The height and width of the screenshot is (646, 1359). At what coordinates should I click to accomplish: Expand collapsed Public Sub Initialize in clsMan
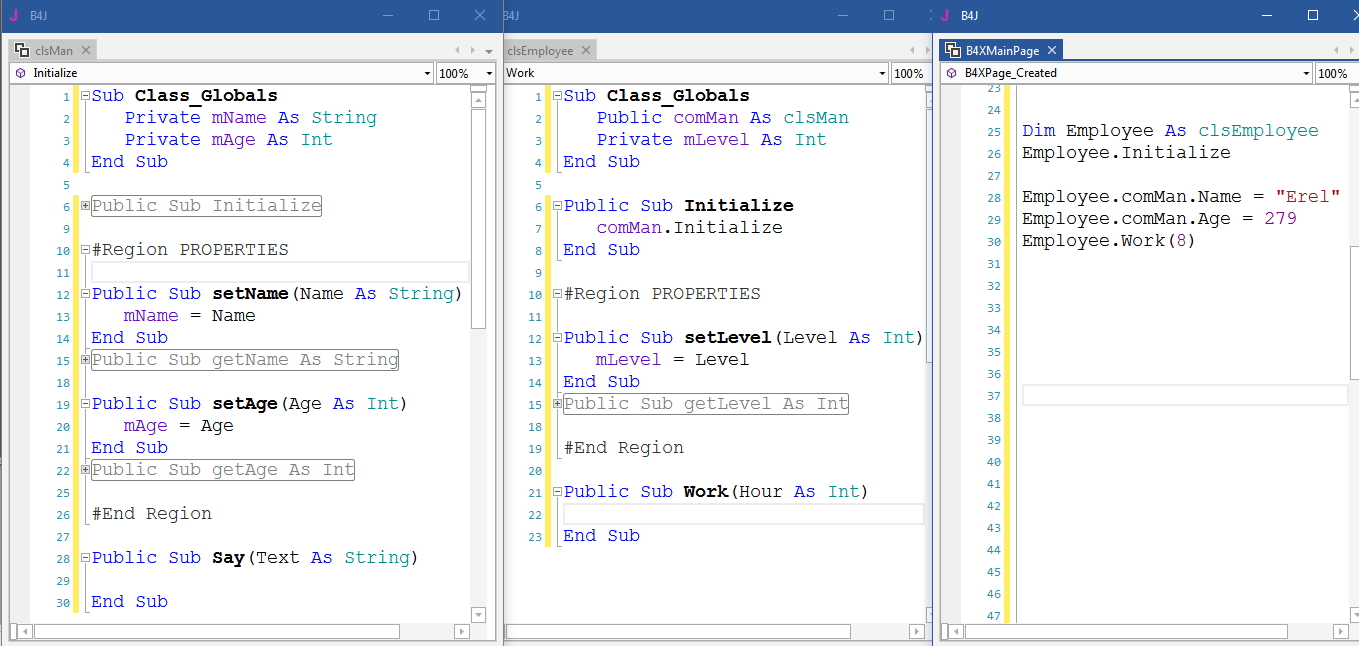[85, 206]
